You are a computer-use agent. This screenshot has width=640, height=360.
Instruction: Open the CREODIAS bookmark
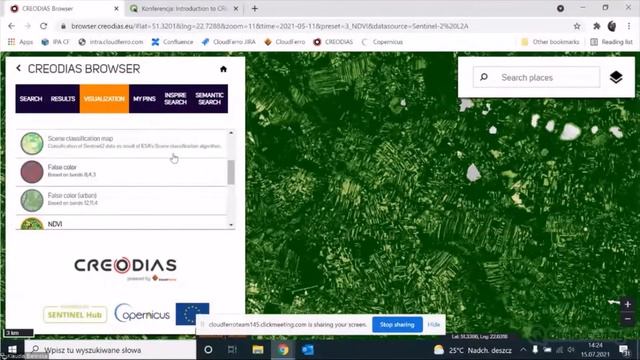(x=333, y=42)
